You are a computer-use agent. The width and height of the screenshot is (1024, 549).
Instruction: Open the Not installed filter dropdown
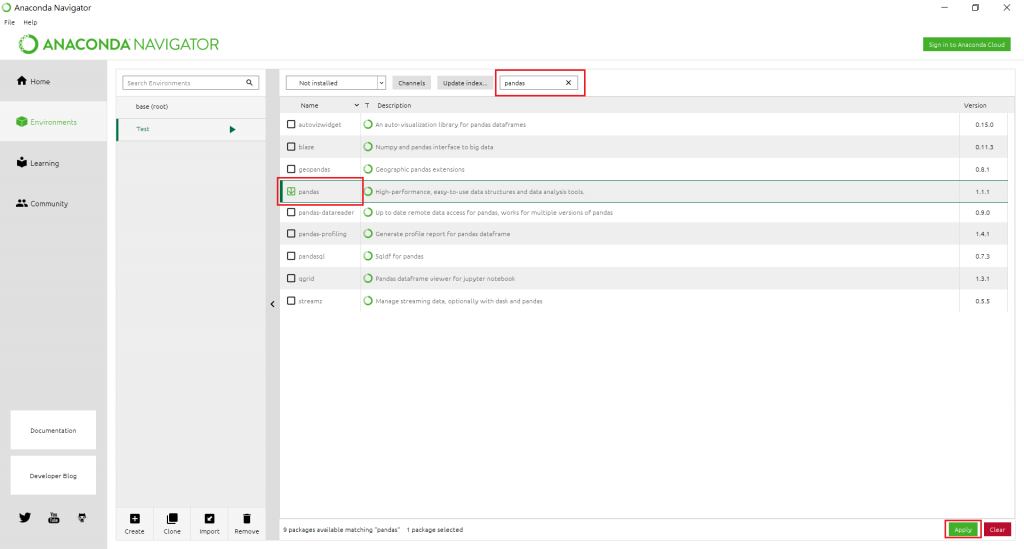click(x=336, y=83)
